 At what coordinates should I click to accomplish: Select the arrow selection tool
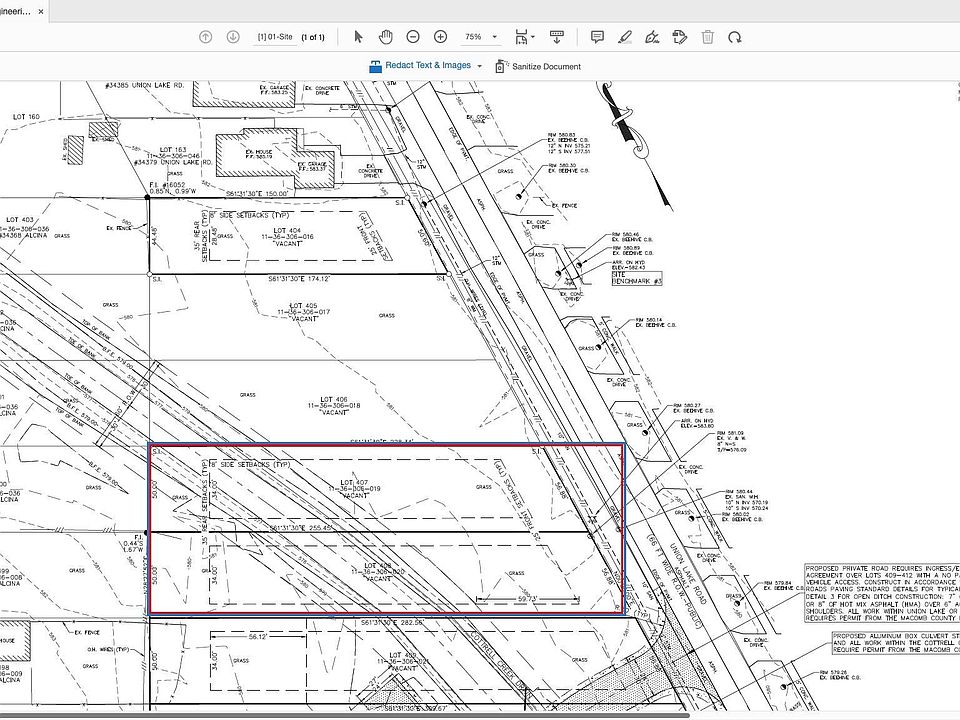pyautogui.click(x=359, y=37)
